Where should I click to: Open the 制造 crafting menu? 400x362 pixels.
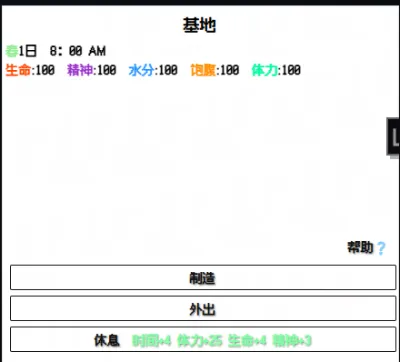(203, 278)
